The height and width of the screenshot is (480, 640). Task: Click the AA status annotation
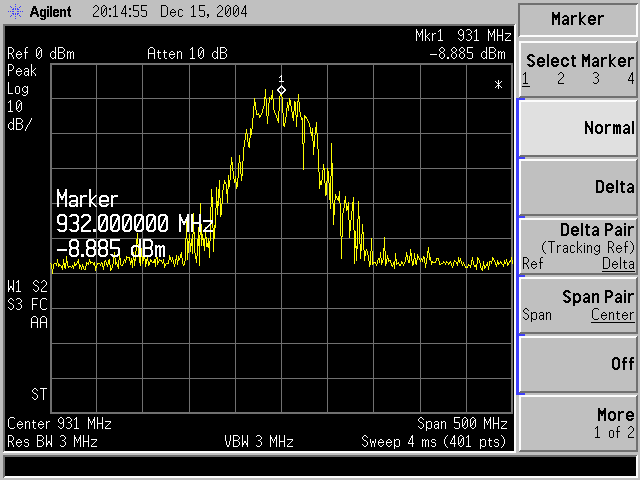(x=39, y=323)
